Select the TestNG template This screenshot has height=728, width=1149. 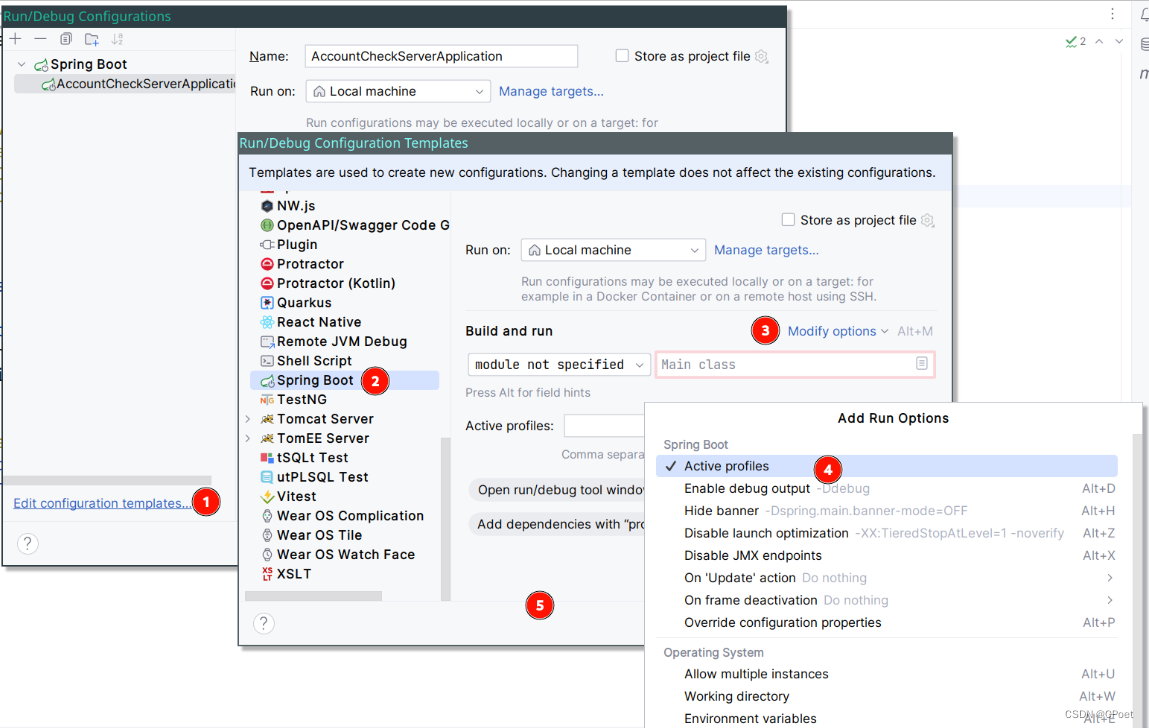click(x=293, y=400)
